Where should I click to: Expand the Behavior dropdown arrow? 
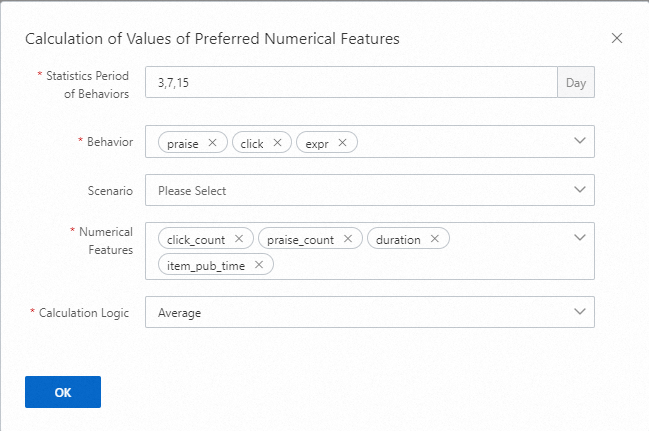point(579,141)
